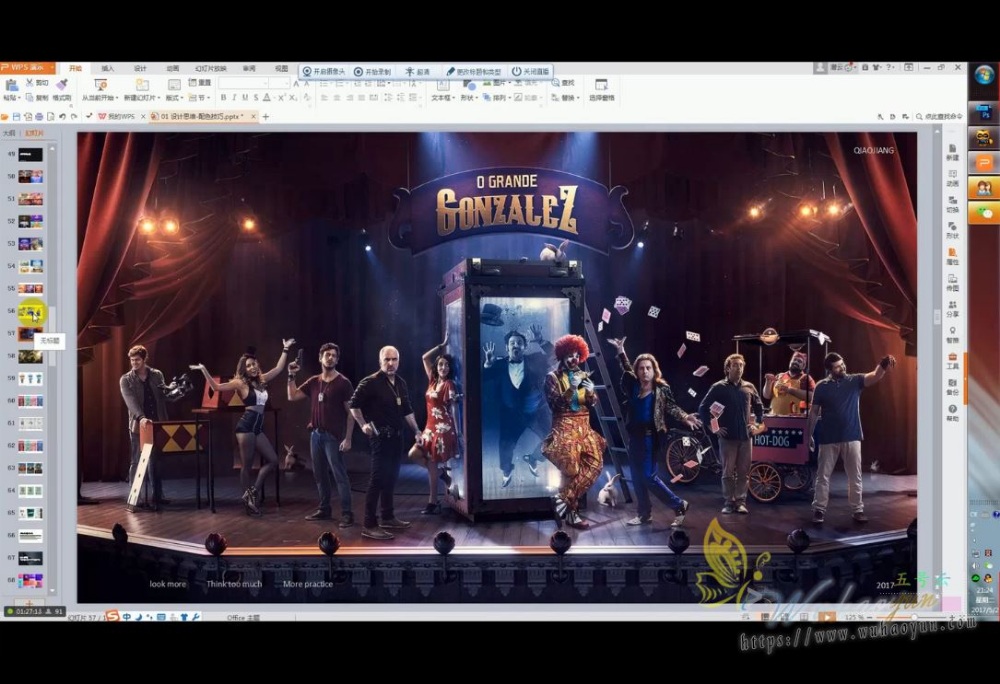Image resolution: width=1000 pixels, height=684 pixels.
Task: Open the 属性 (Properties) side panel icon
Action: pos(952,256)
